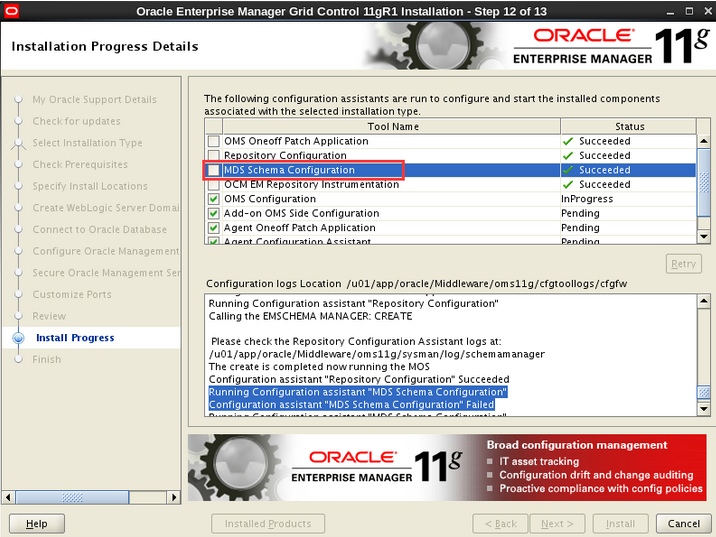This screenshot has height=537, width=716.
Task: Click the schemamanager log path line
Action: (x=377, y=354)
